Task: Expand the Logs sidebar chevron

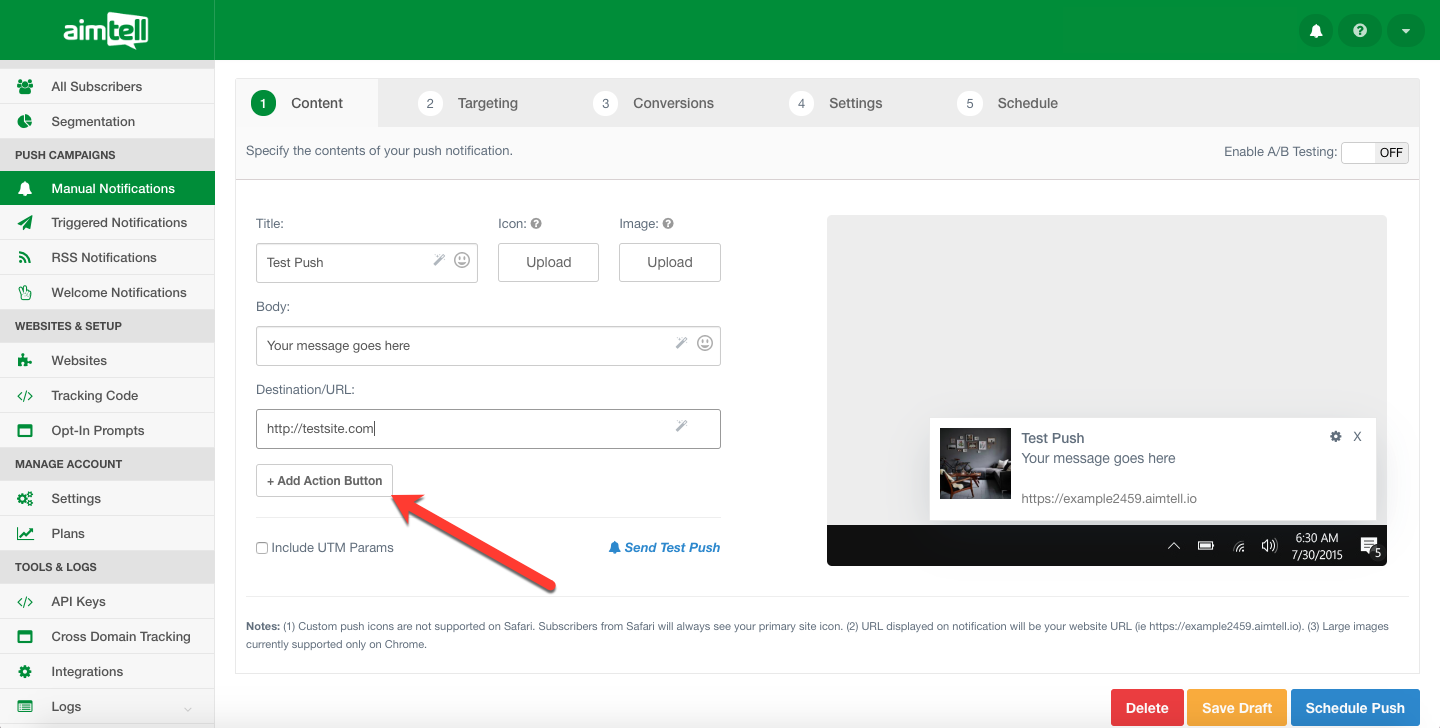Action: click(x=188, y=709)
